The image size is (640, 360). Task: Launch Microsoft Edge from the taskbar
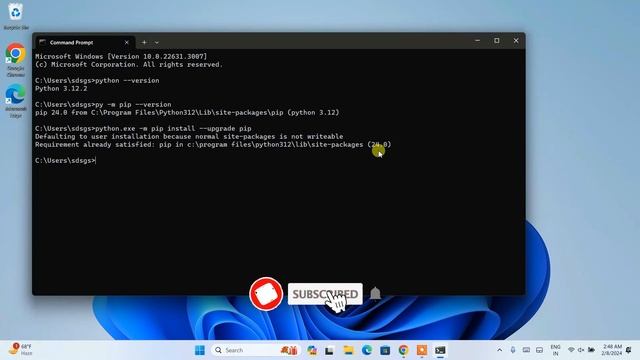pyautogui.click(x=367, y=350)
